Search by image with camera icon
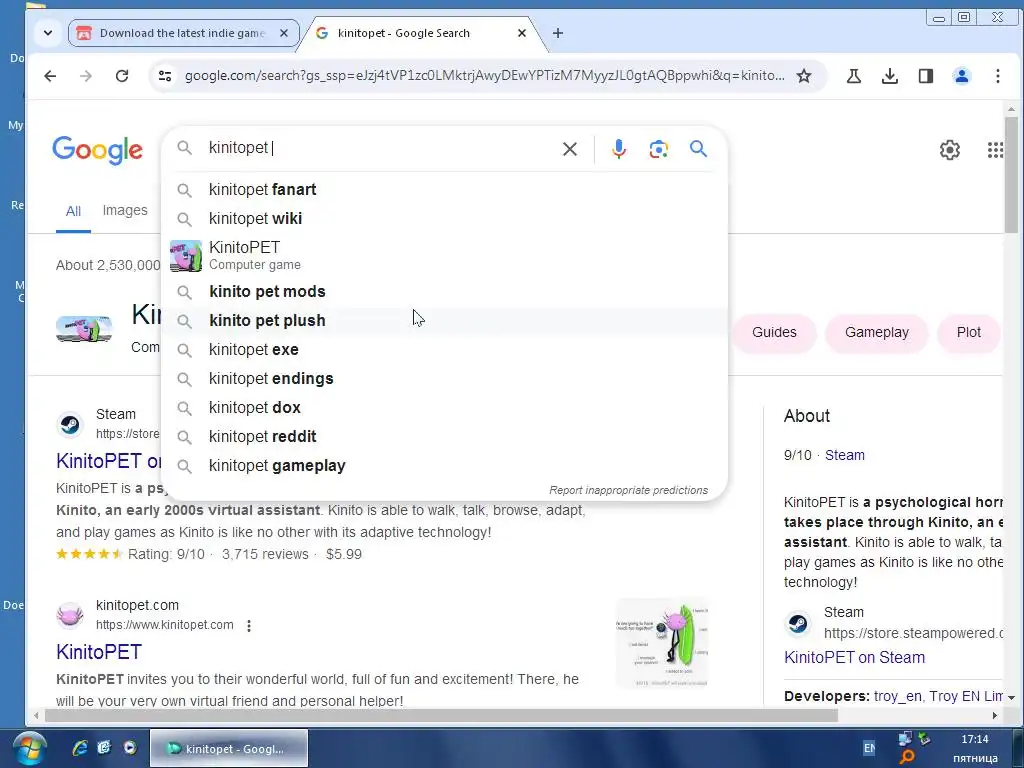Screen dimensions: 1024x768 [658, 149]
